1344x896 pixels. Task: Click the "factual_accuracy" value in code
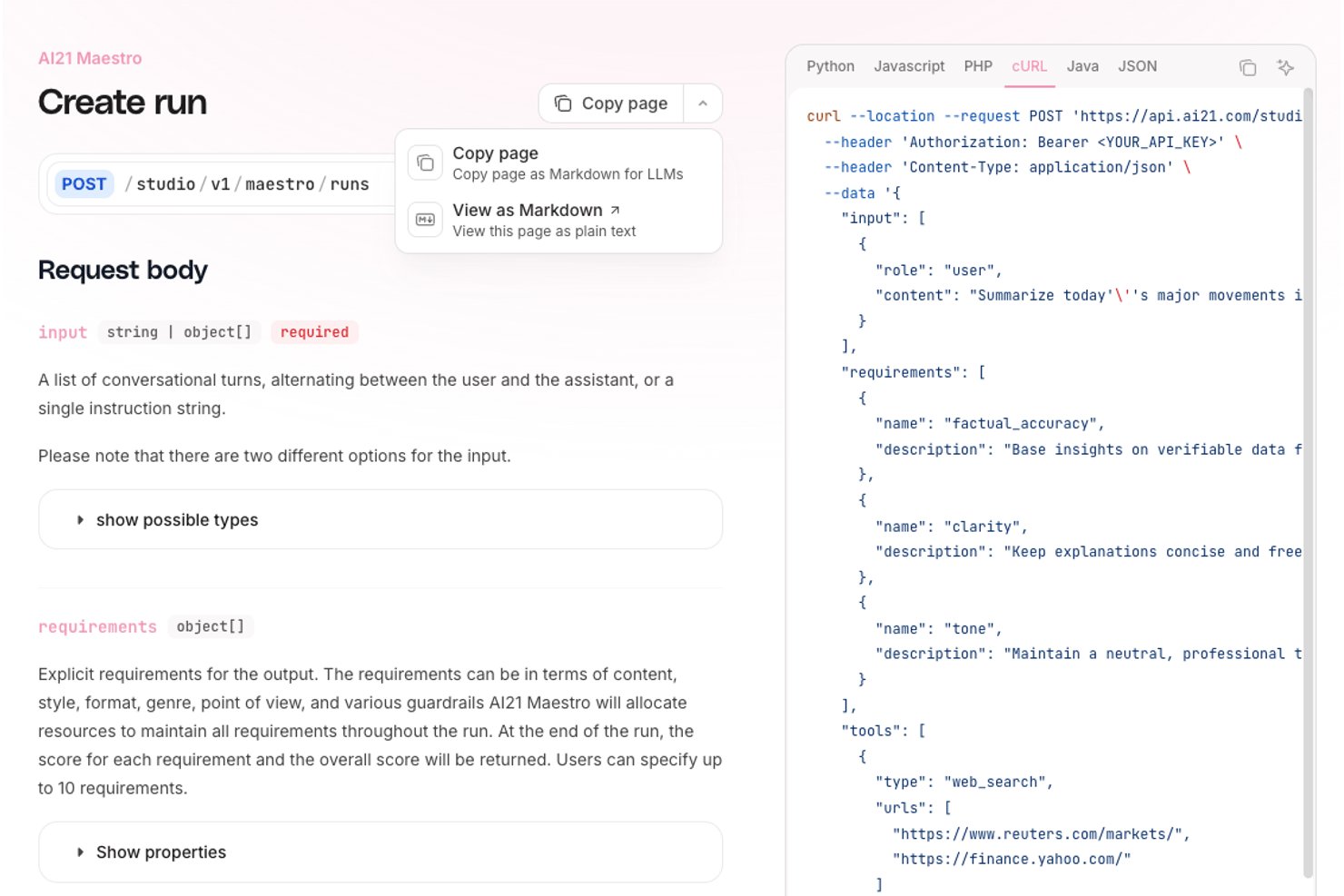(1023, 424)
